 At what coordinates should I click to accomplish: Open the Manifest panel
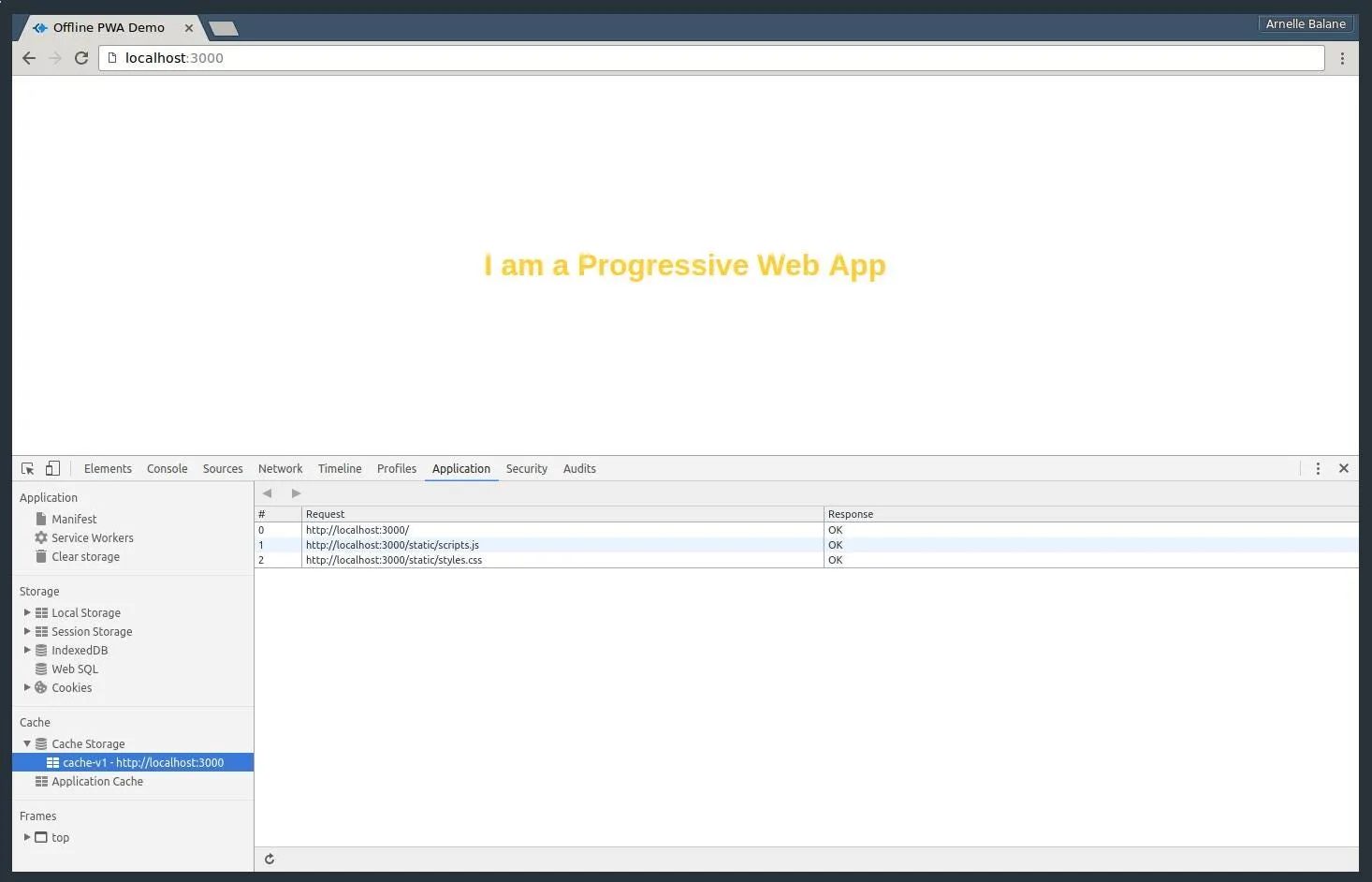(x=74, y=519)
